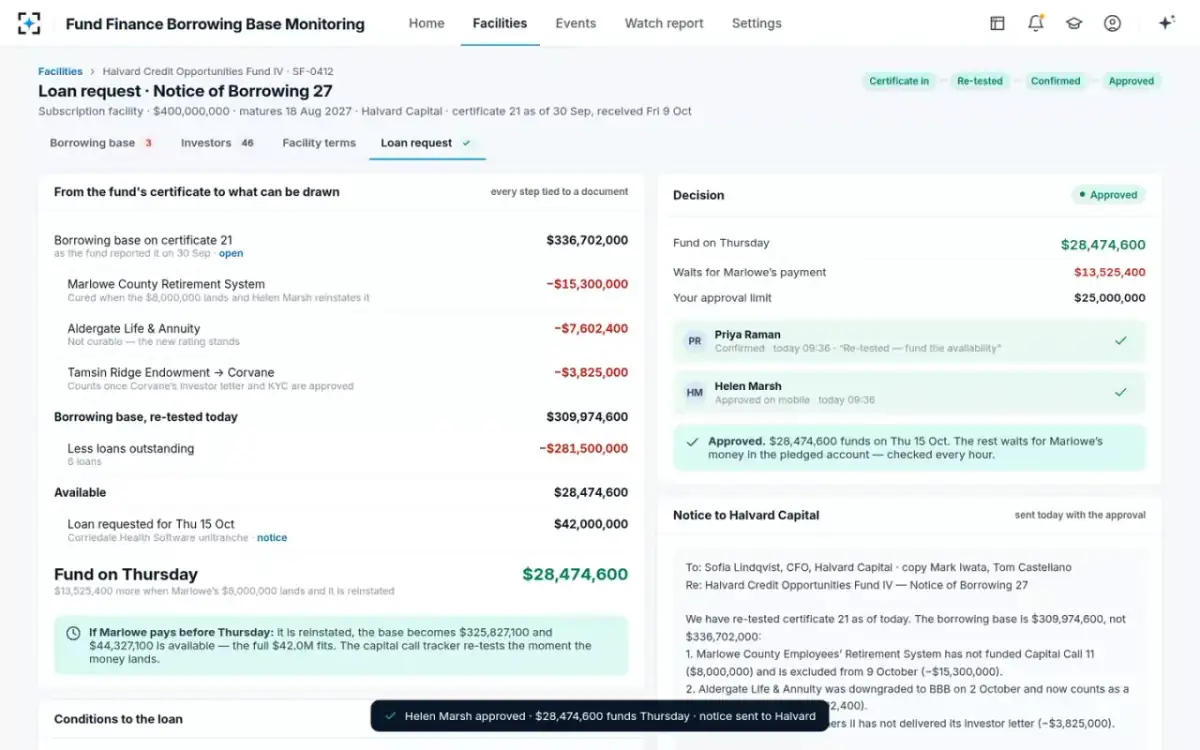Click Halvard Credit Opportunities Fund IV breadcrumb
The width and height of the screenshot is (1200, 750).
218,72
